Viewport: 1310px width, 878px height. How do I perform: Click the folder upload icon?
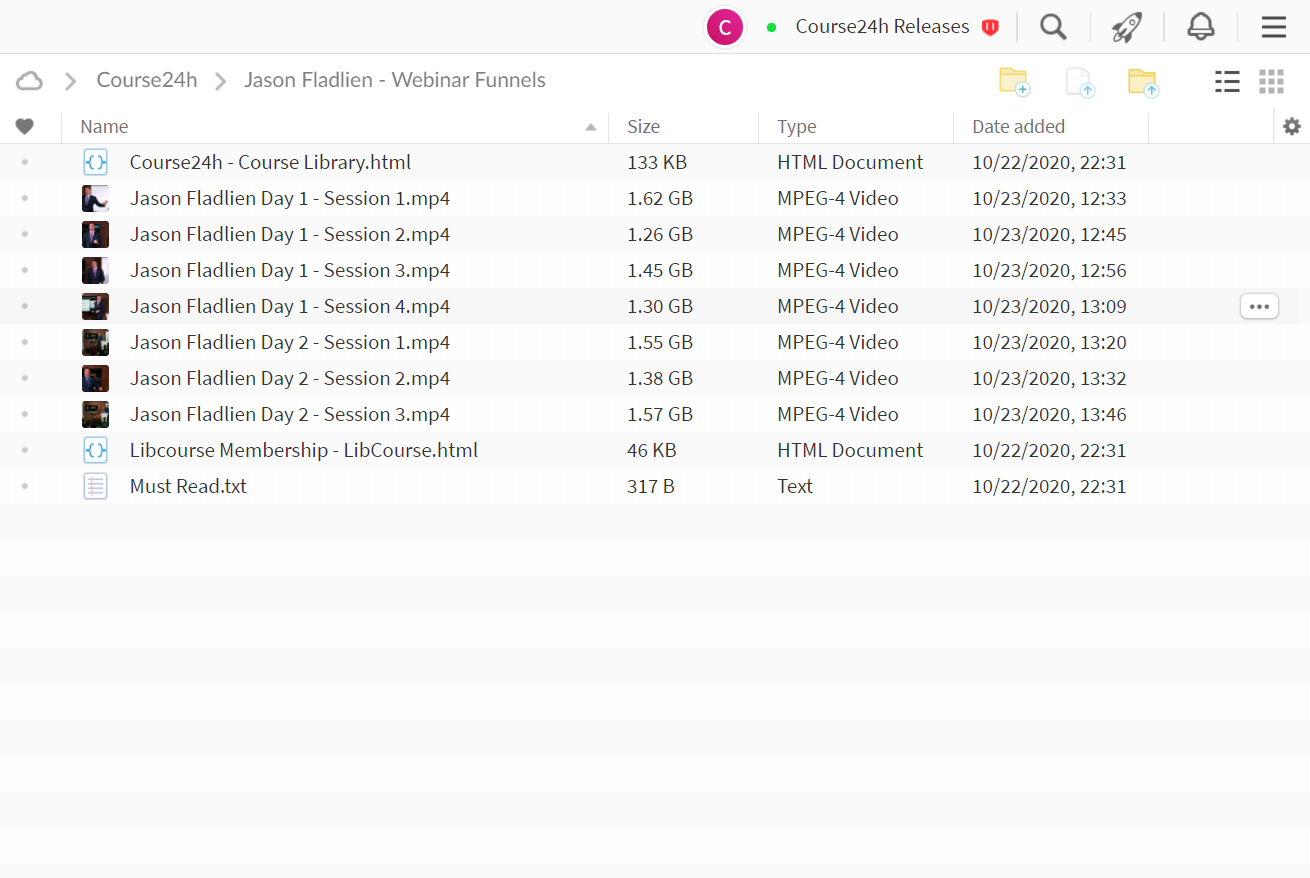click(1143, 81)
